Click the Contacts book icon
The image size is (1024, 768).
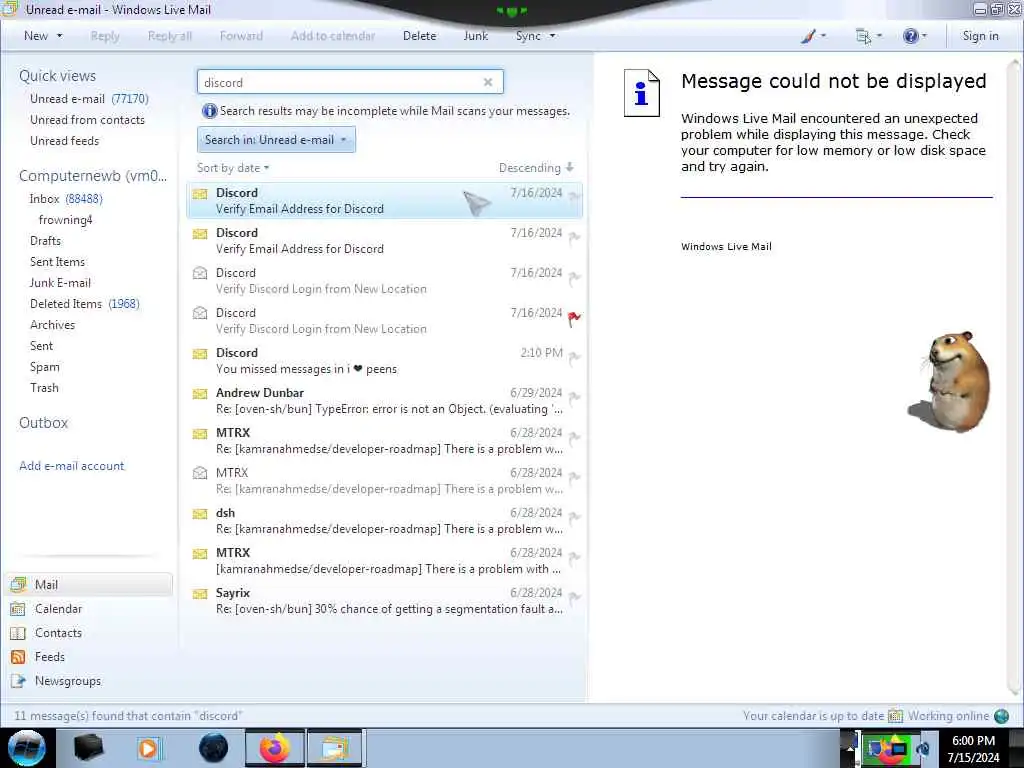click(18, 633)
